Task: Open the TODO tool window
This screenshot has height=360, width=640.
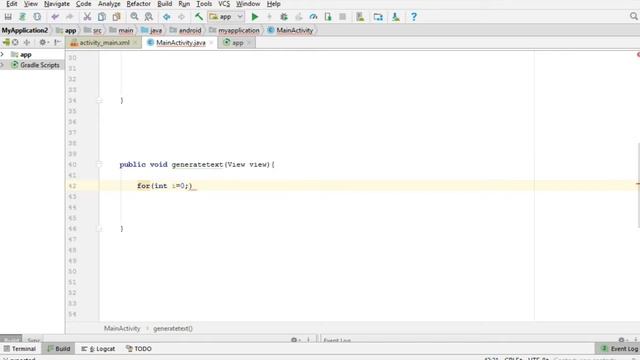Action: tap(139, 349)
